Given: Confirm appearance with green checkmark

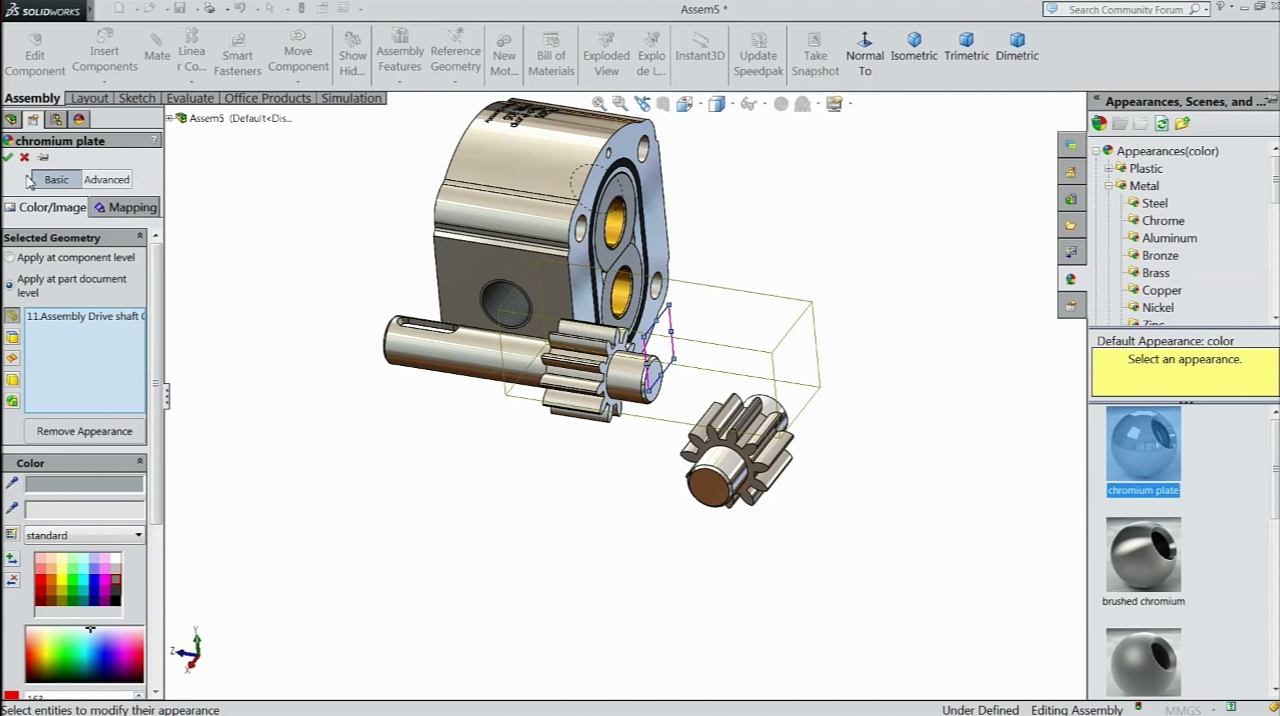Looking at the screenshot, I should pyautogui.click(x=8, y=158).
